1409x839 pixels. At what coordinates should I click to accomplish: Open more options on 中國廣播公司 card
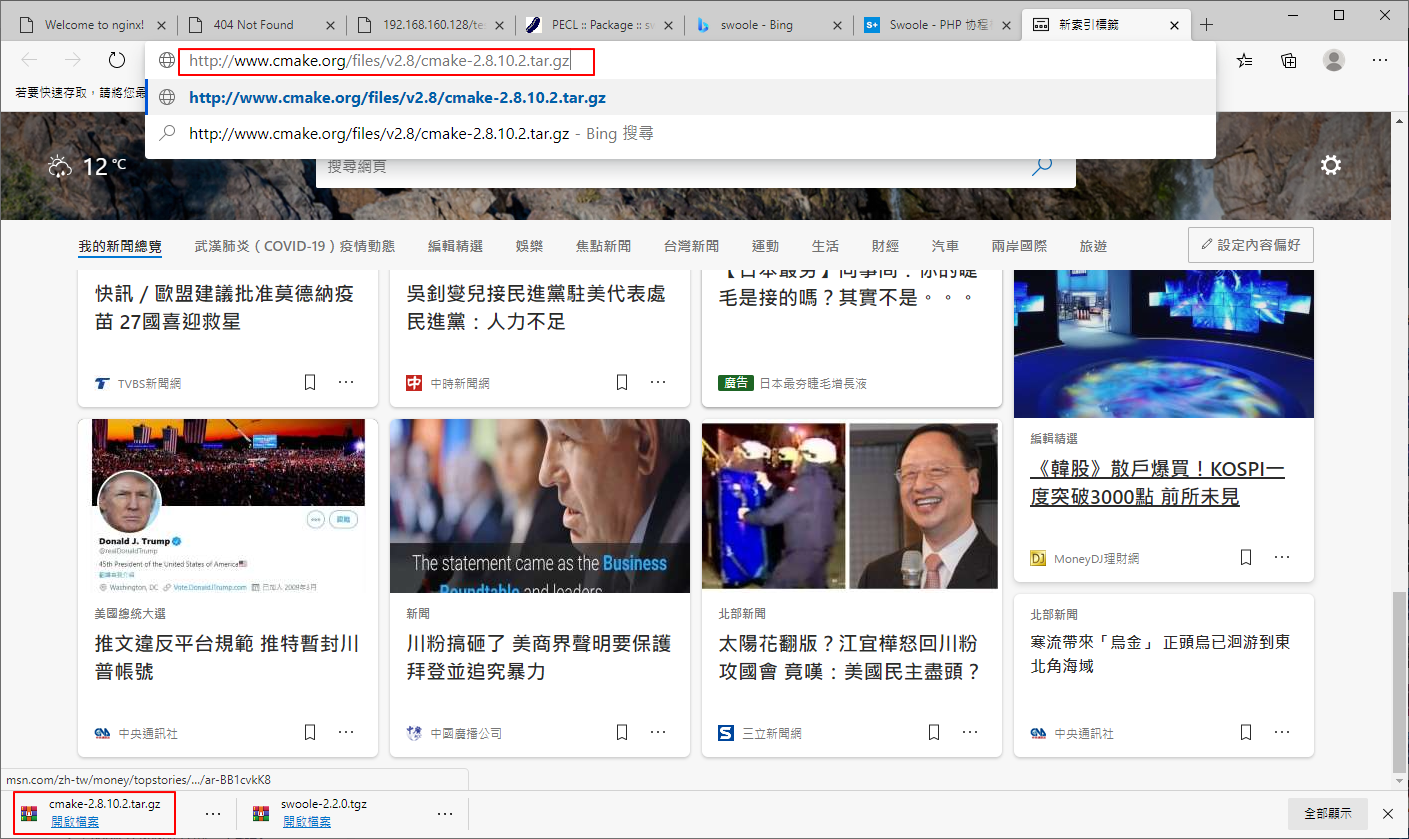pyautogui.click(x=658, y=732)
